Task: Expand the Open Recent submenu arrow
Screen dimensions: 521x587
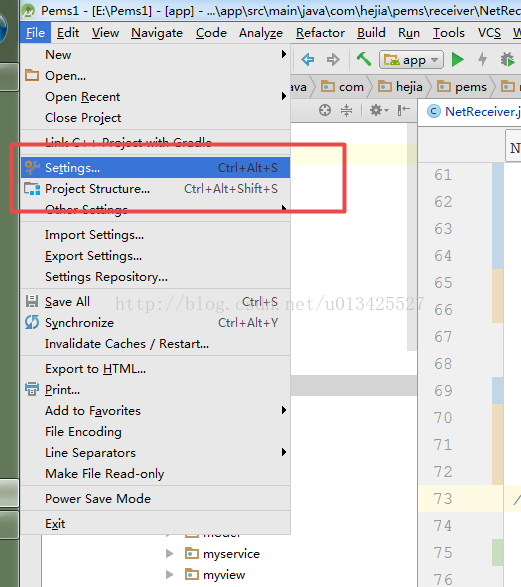Action: pyautogui.click(x=284, y=97)
